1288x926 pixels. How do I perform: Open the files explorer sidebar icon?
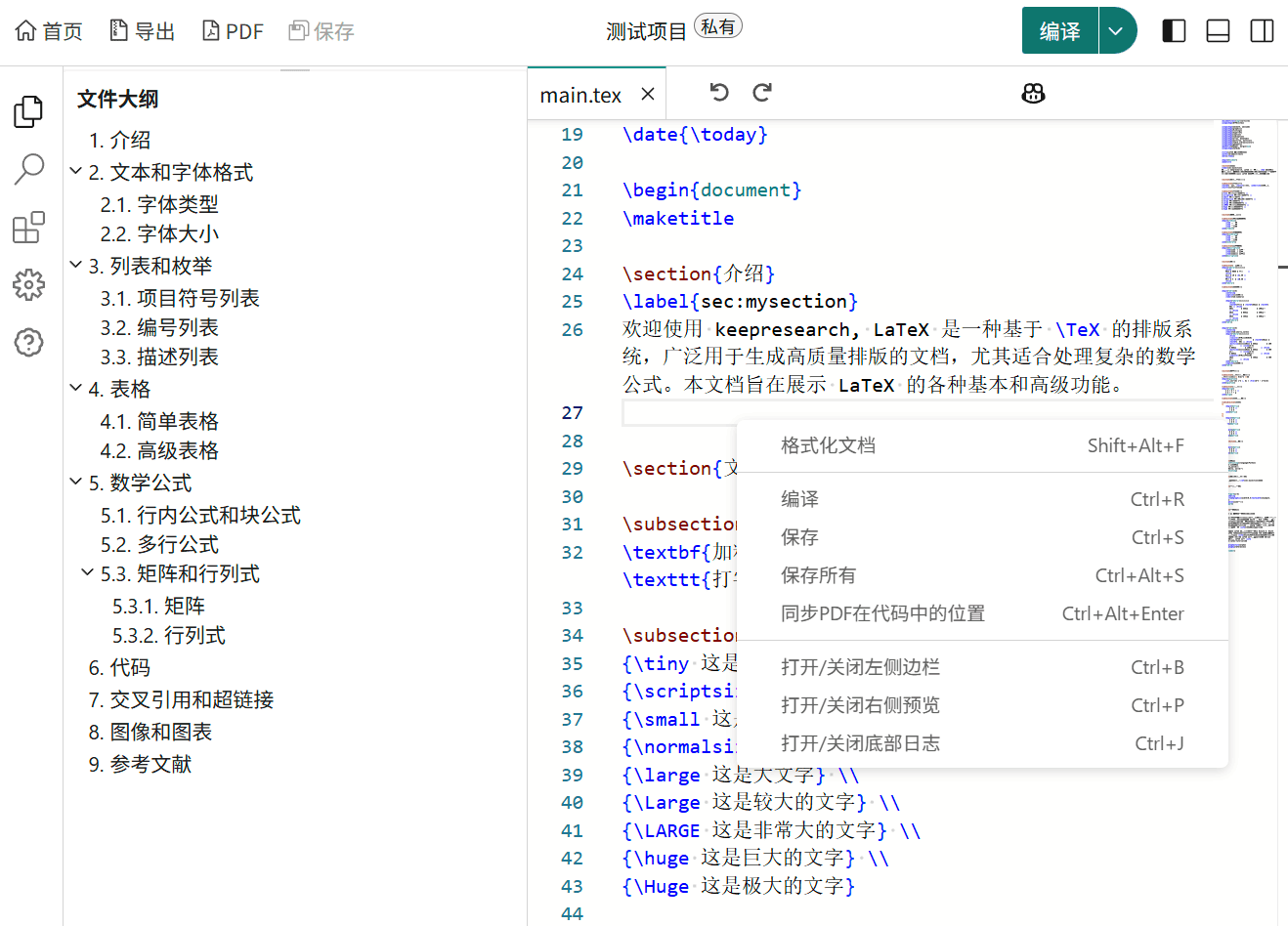coord(29,111)
